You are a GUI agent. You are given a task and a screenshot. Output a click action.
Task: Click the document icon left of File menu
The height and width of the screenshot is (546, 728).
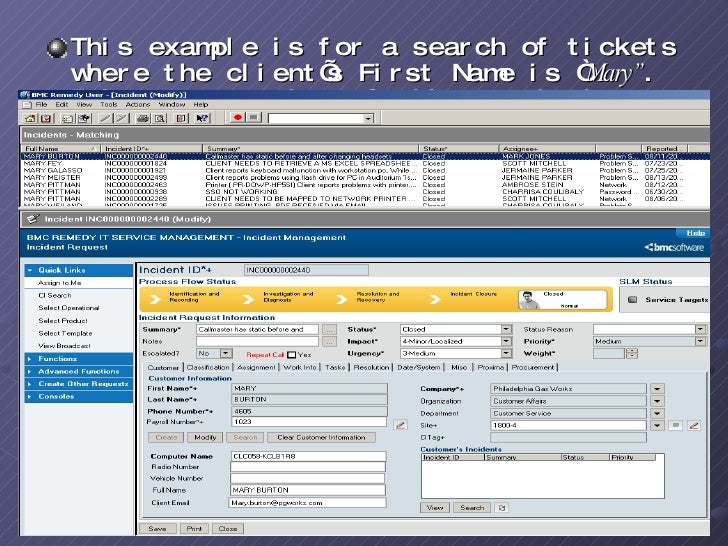pos(27,104)
